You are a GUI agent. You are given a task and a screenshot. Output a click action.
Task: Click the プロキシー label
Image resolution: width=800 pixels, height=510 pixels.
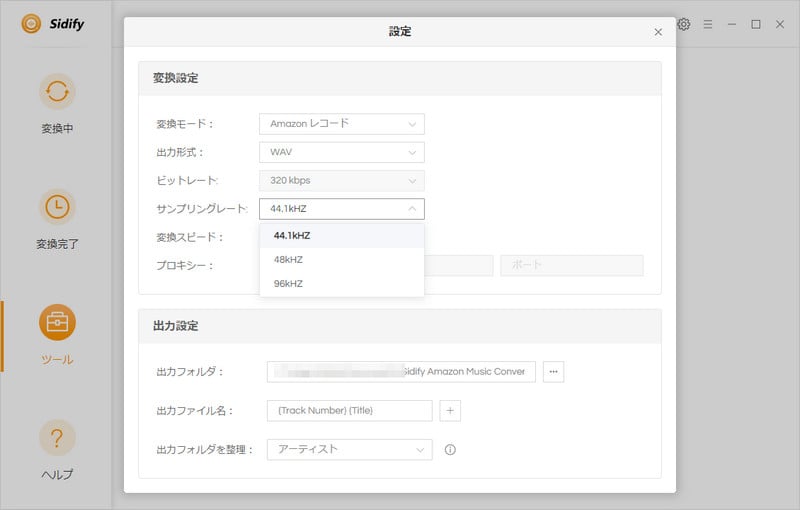(x=184, y=266)
